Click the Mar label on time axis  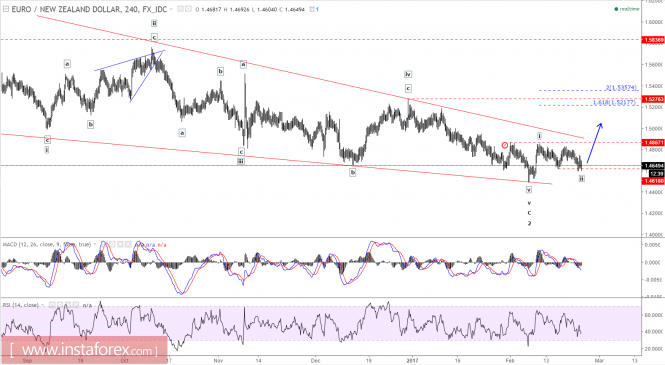(599, 361)
